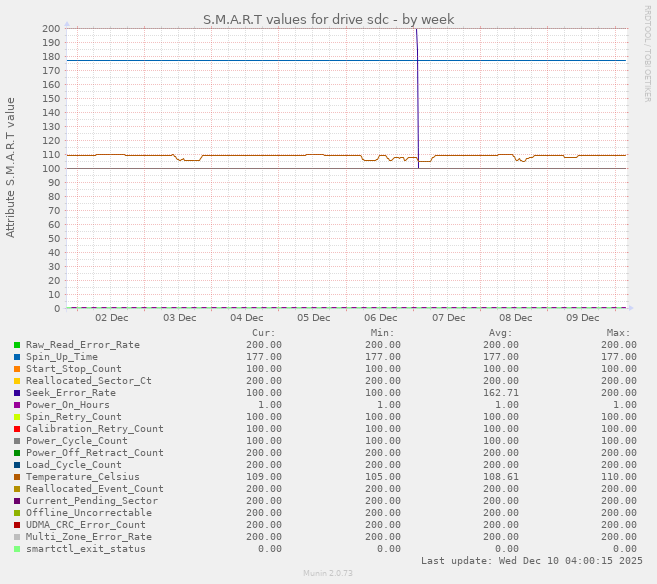Image resolution: width=657 pixels, height=584 pixels.
Task: Click the '09 Dec' x-axis date label
Action: click(583, 318)
